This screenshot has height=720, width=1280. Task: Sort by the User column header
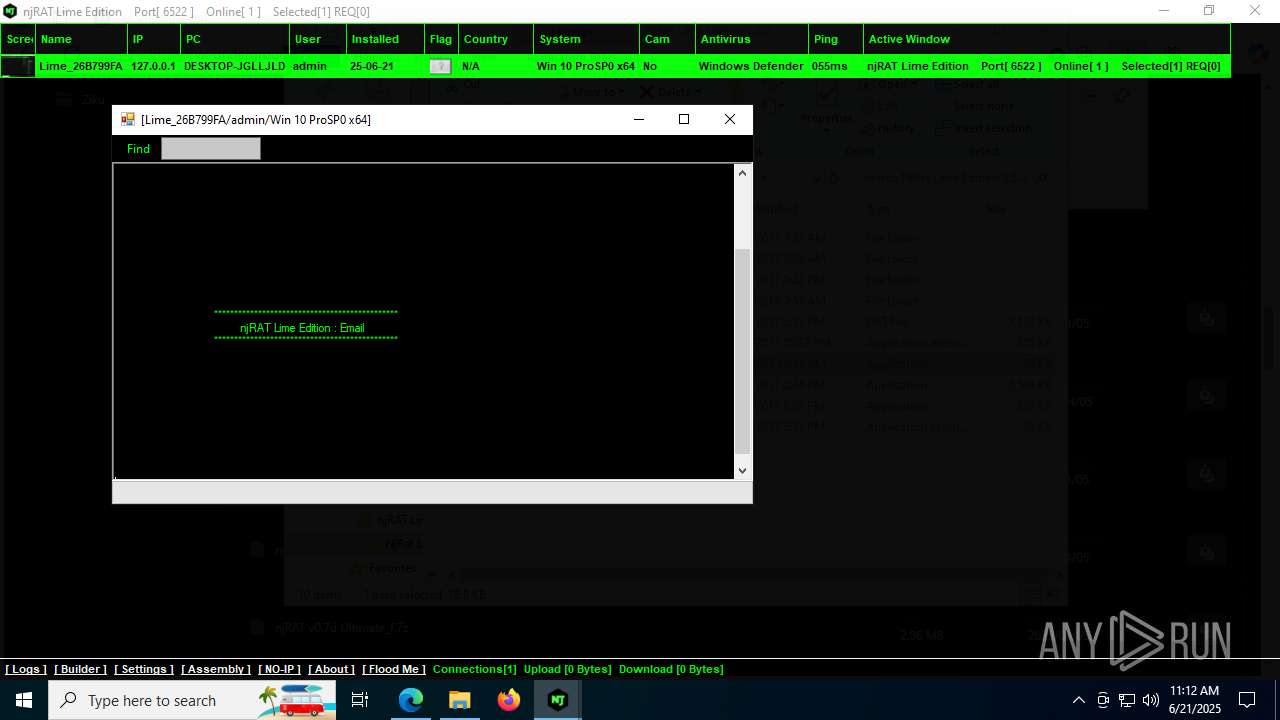tap(318, 39)
